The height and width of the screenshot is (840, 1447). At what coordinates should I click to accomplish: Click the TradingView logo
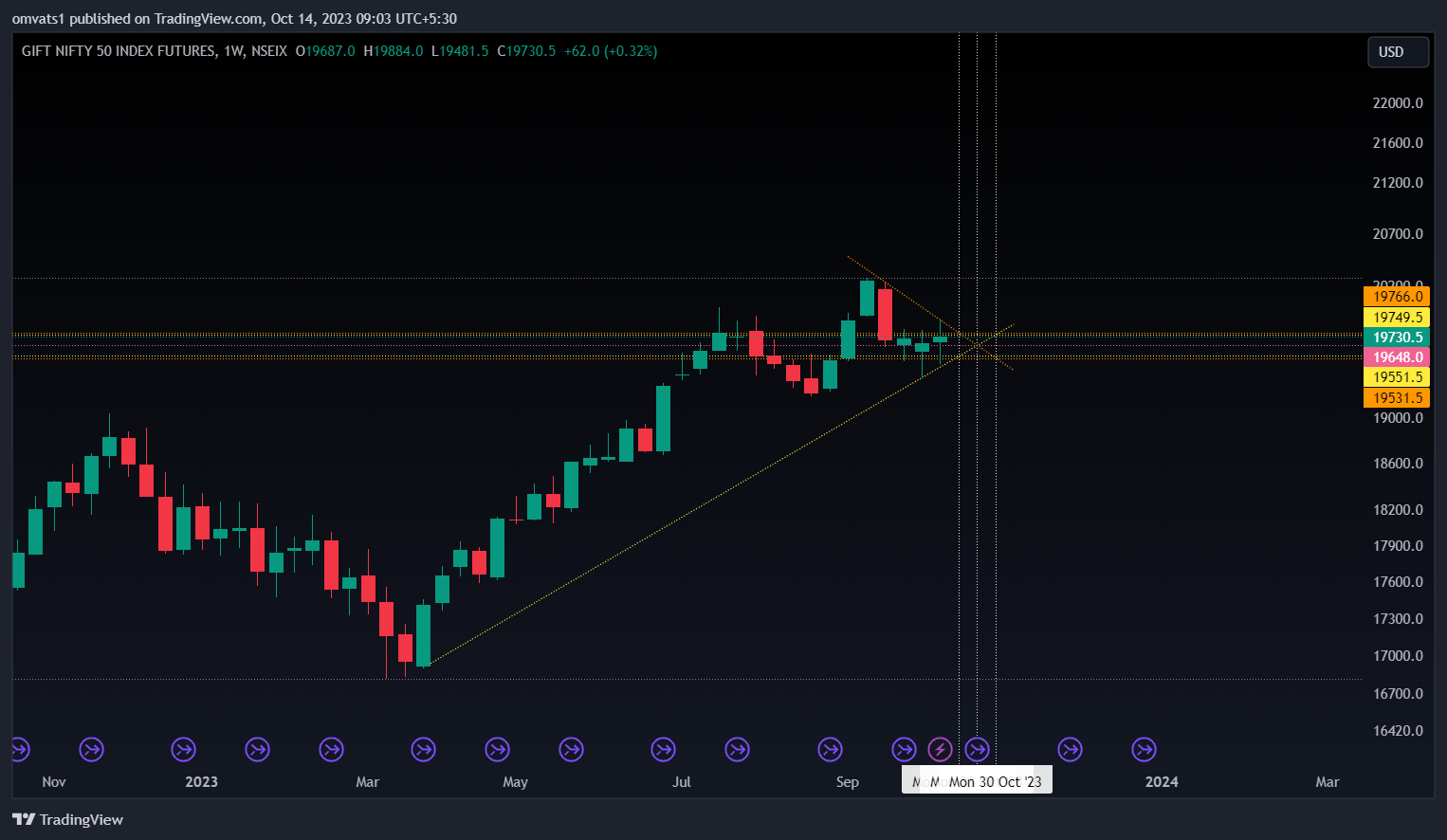(x=68, y=820)
